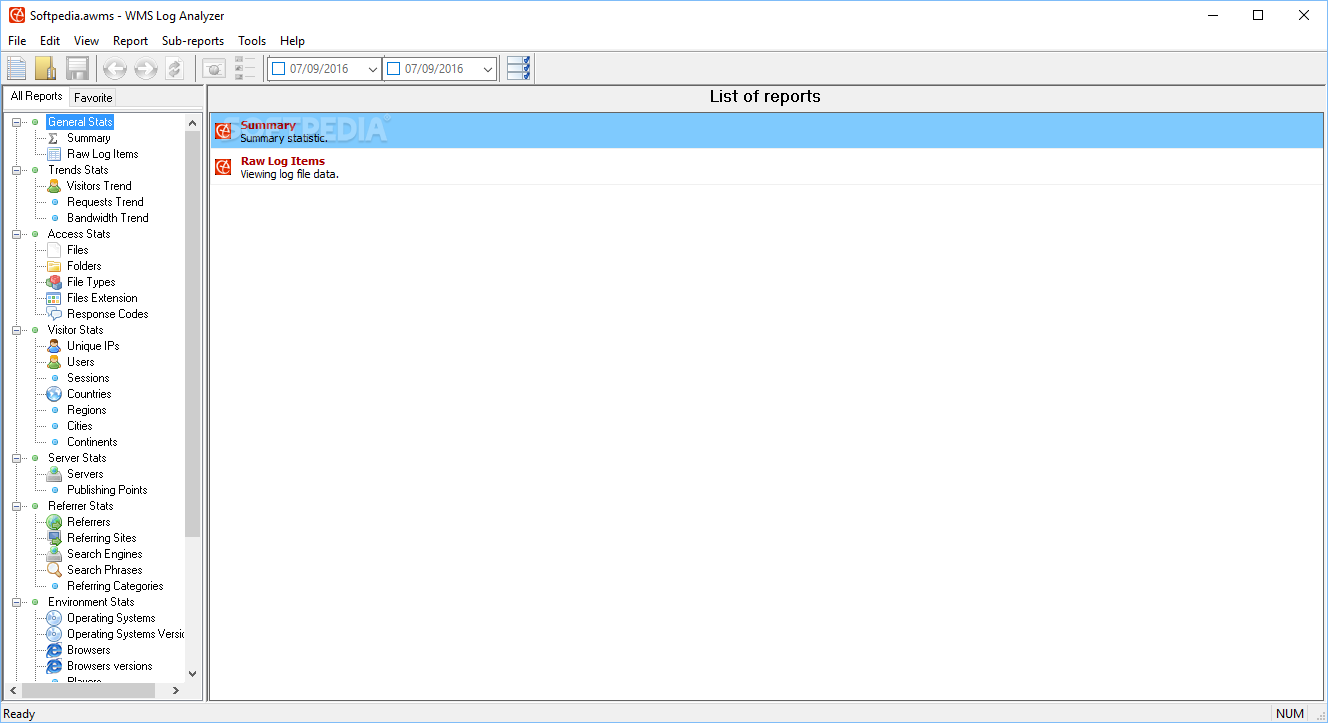Click the forward arrow toolbar button
The height and width of the screenshot is (723, 1328).
click(146, 69)
